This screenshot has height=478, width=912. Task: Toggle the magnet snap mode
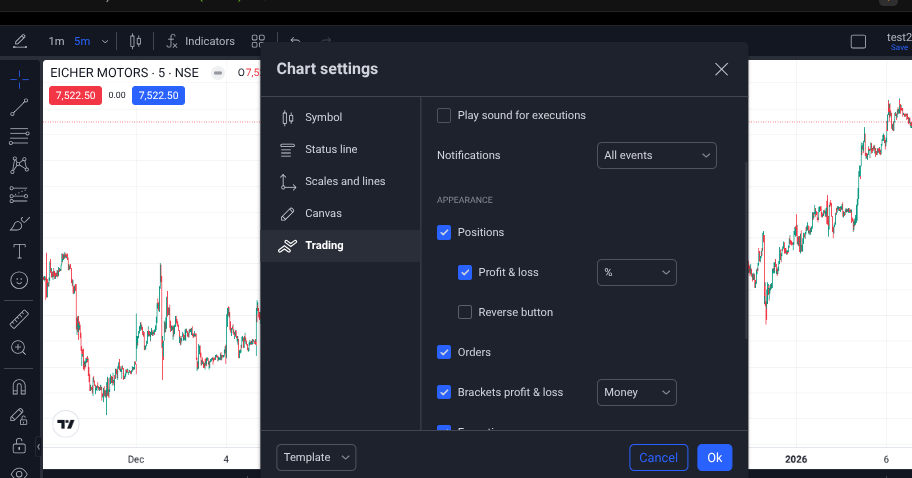point(19,386)
